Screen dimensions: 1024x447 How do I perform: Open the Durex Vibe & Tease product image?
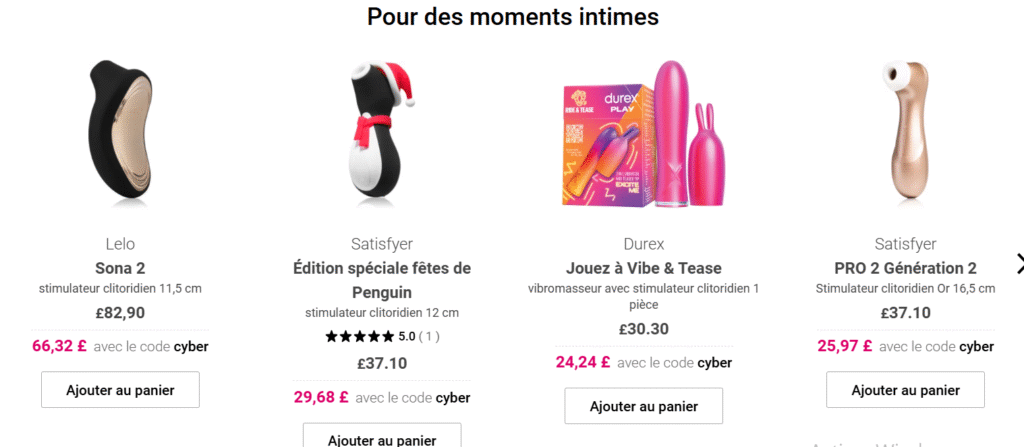643,135
